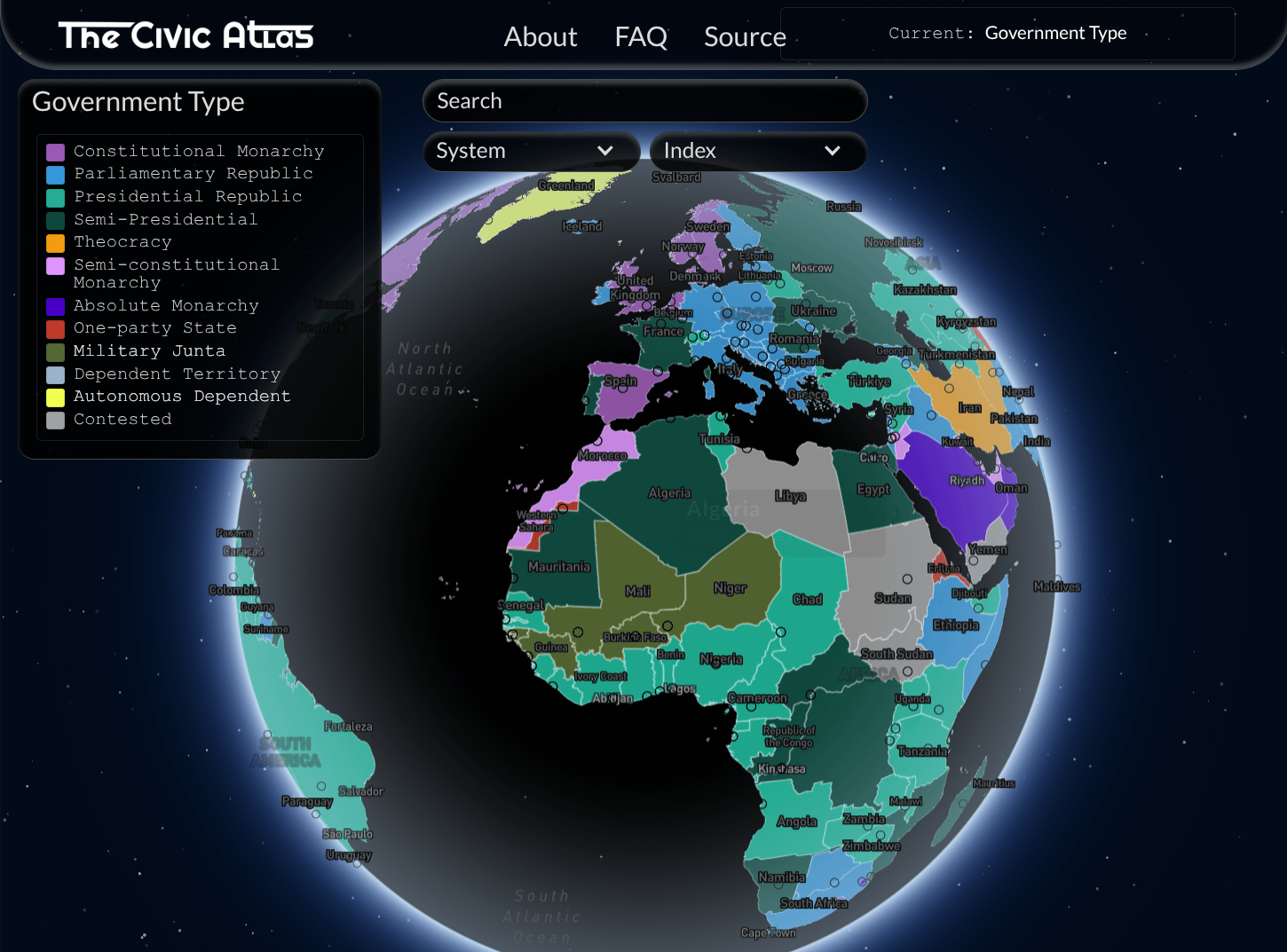Click on Libya on the globe
The height and width of the screenshot is (952, 1287).
pos(789,496)
